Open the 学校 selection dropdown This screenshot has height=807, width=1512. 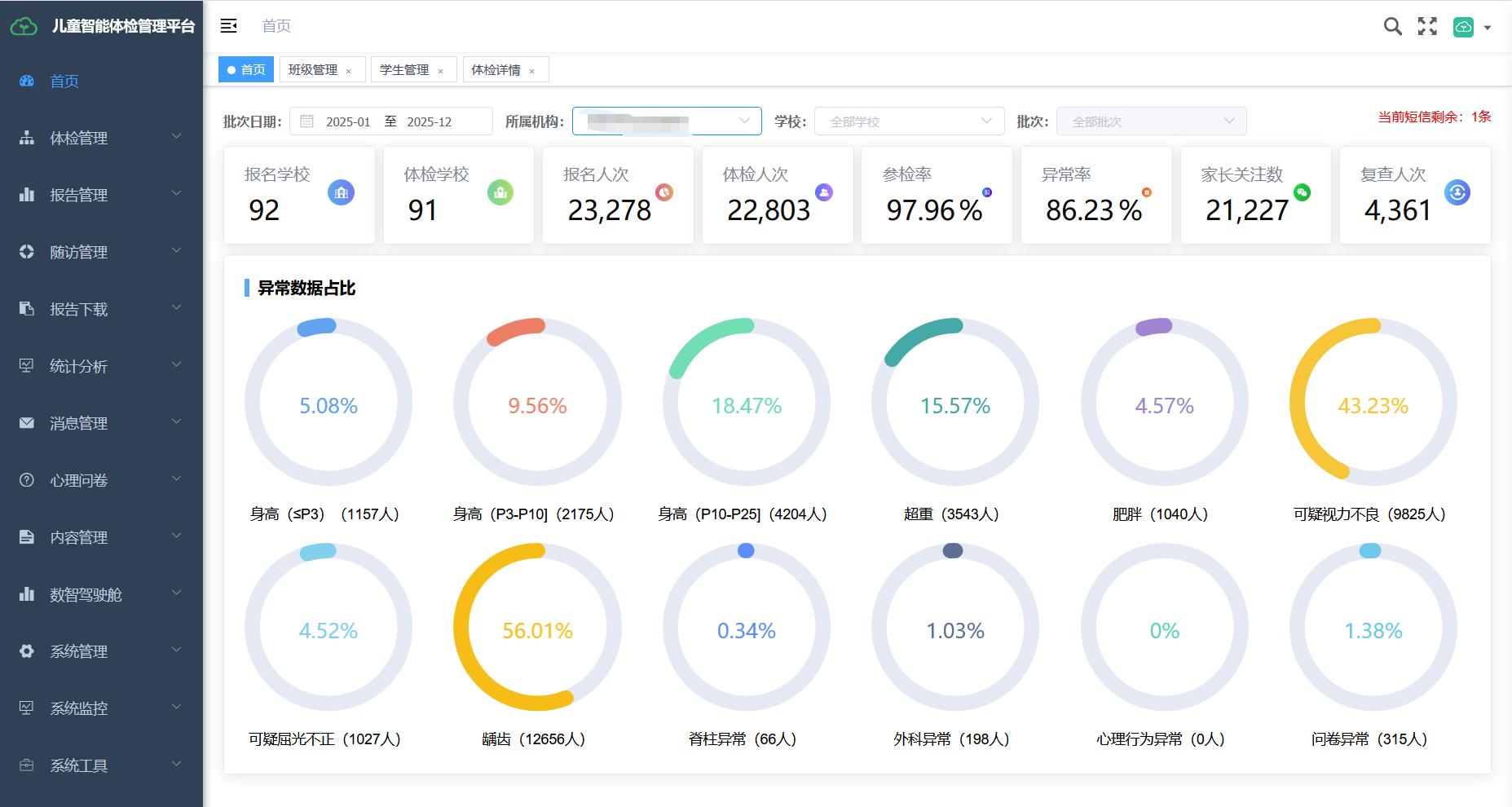point(909,121)
